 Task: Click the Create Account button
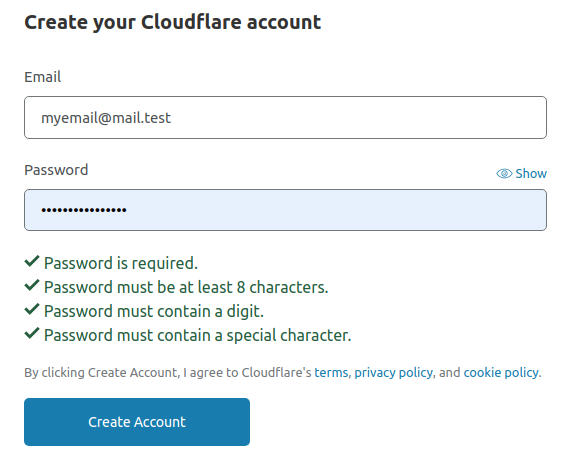[137, 422]
